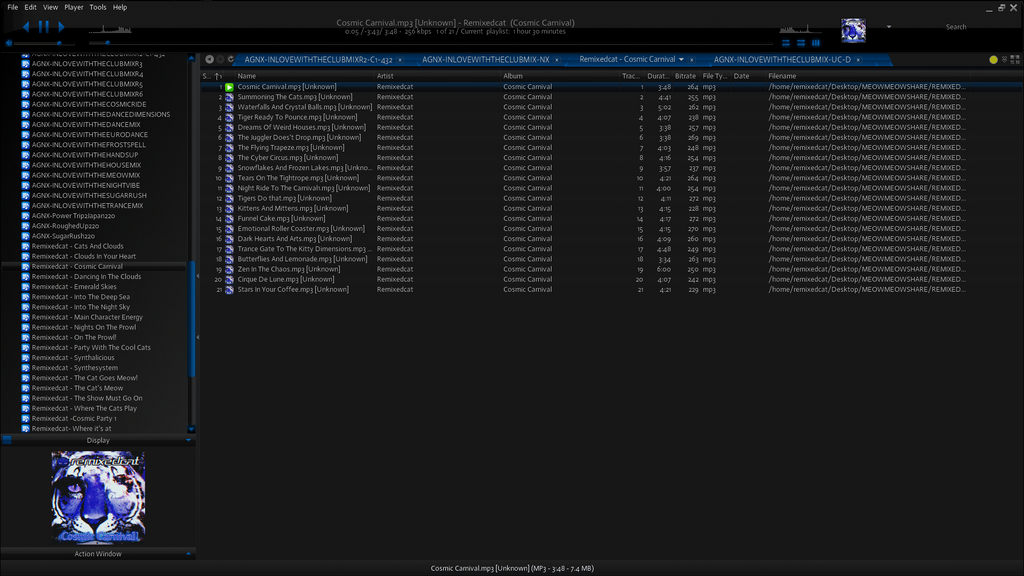1024x576 pixels.
Task: Toggle the first repeat arrows icon
Action: click(x=786, y=43)
